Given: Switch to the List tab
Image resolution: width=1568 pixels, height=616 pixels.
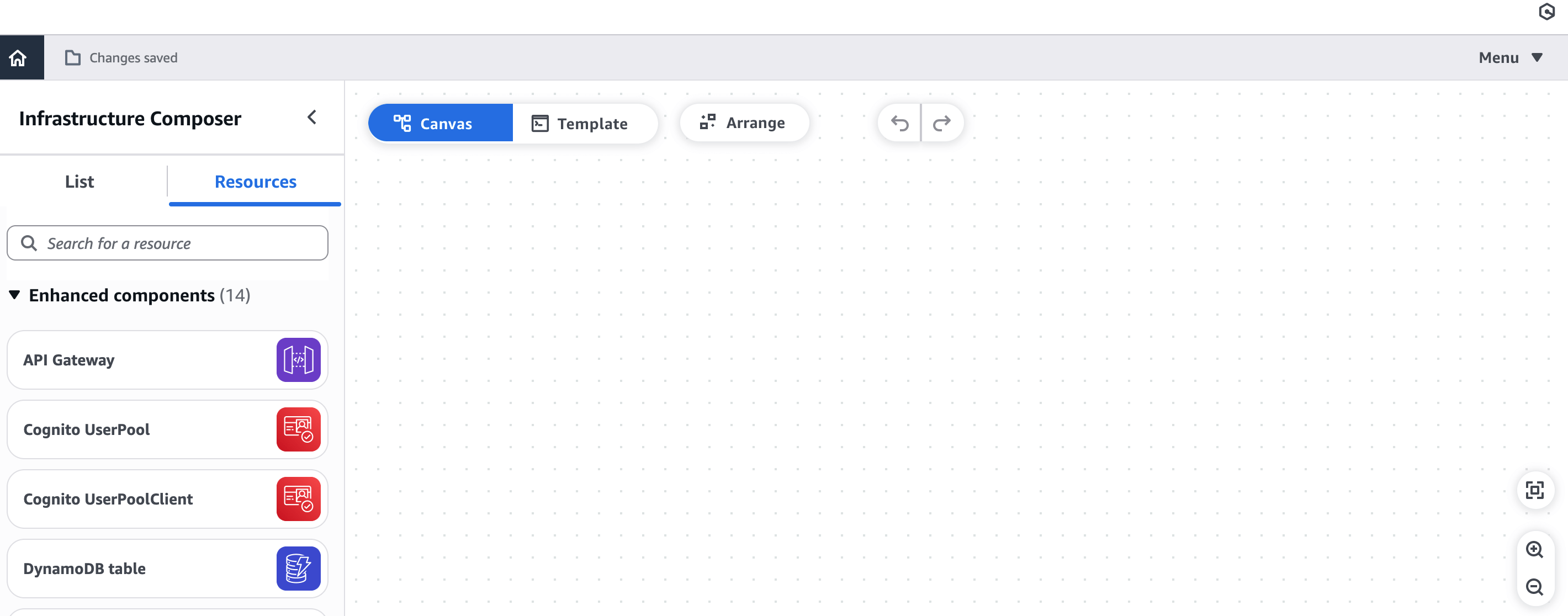Looking at the screenshot, I should pos(79,182).
